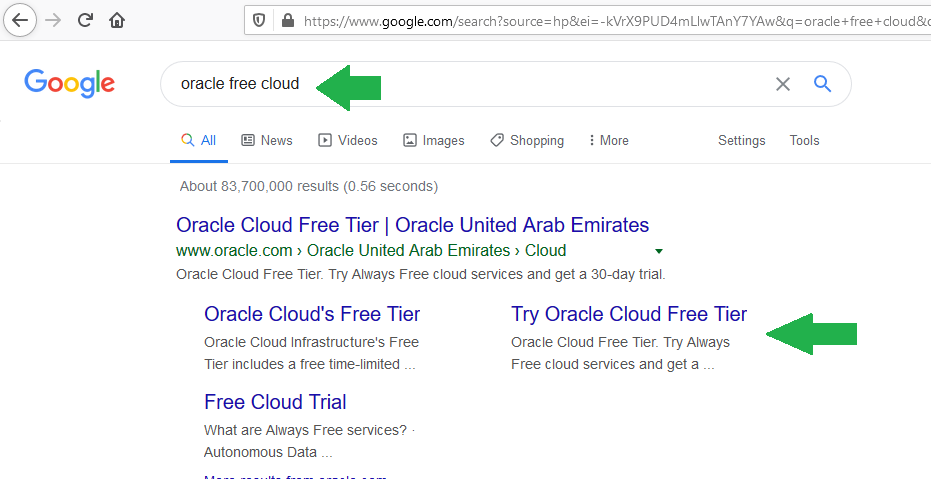Click the browser back arrow button
The height and width of the screenshot is (485, 931).
[20, 20]
